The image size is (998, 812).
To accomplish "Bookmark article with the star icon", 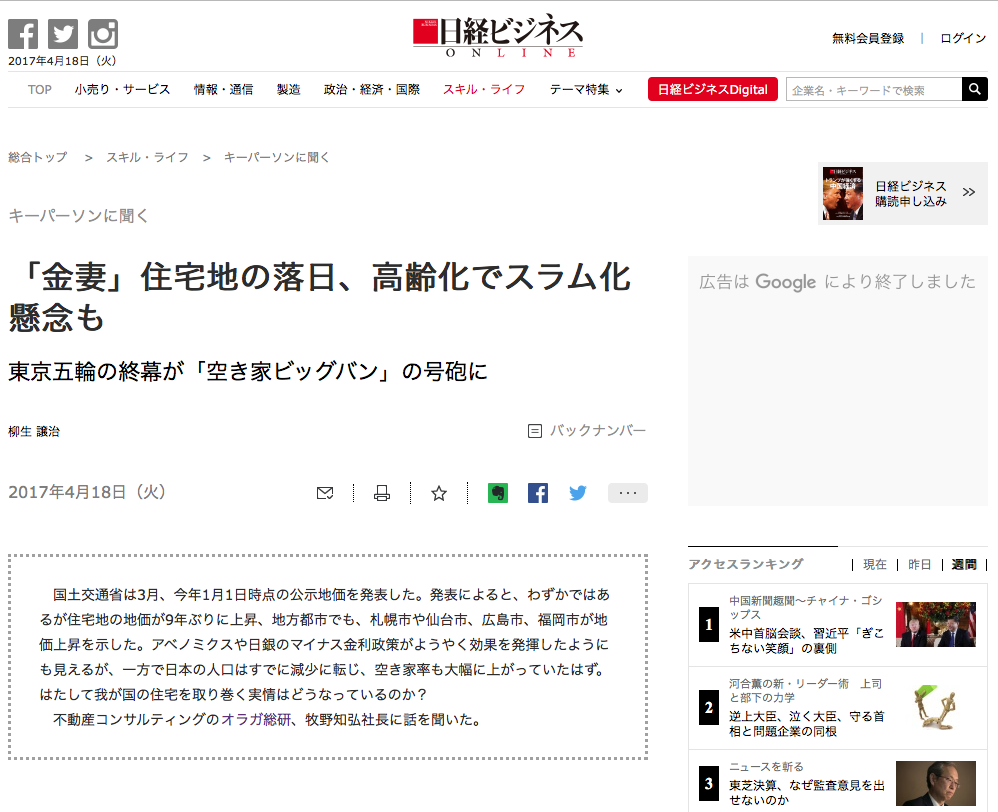I will [438, 493].
